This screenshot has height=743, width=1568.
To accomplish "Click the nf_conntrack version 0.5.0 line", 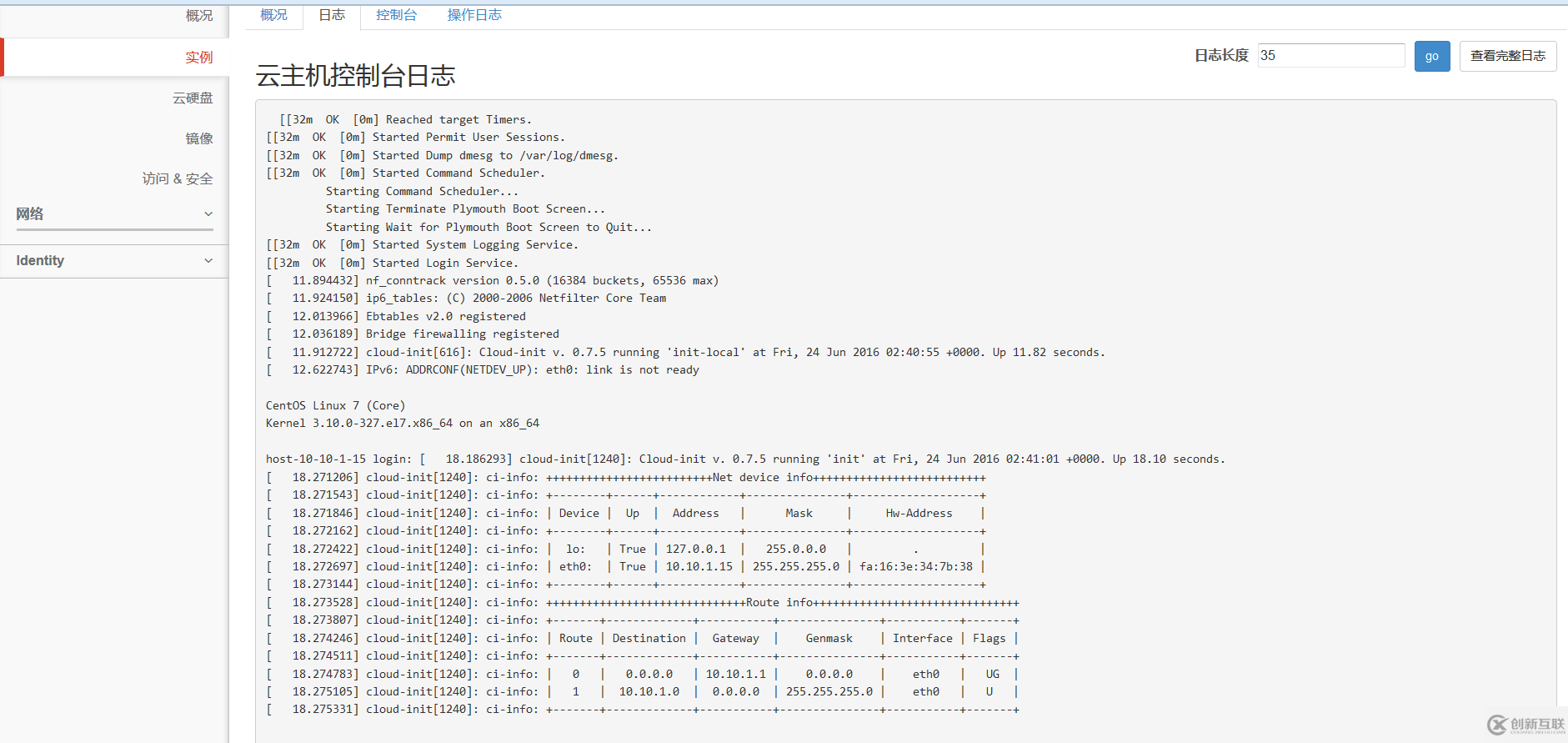I will pos(492,281).
